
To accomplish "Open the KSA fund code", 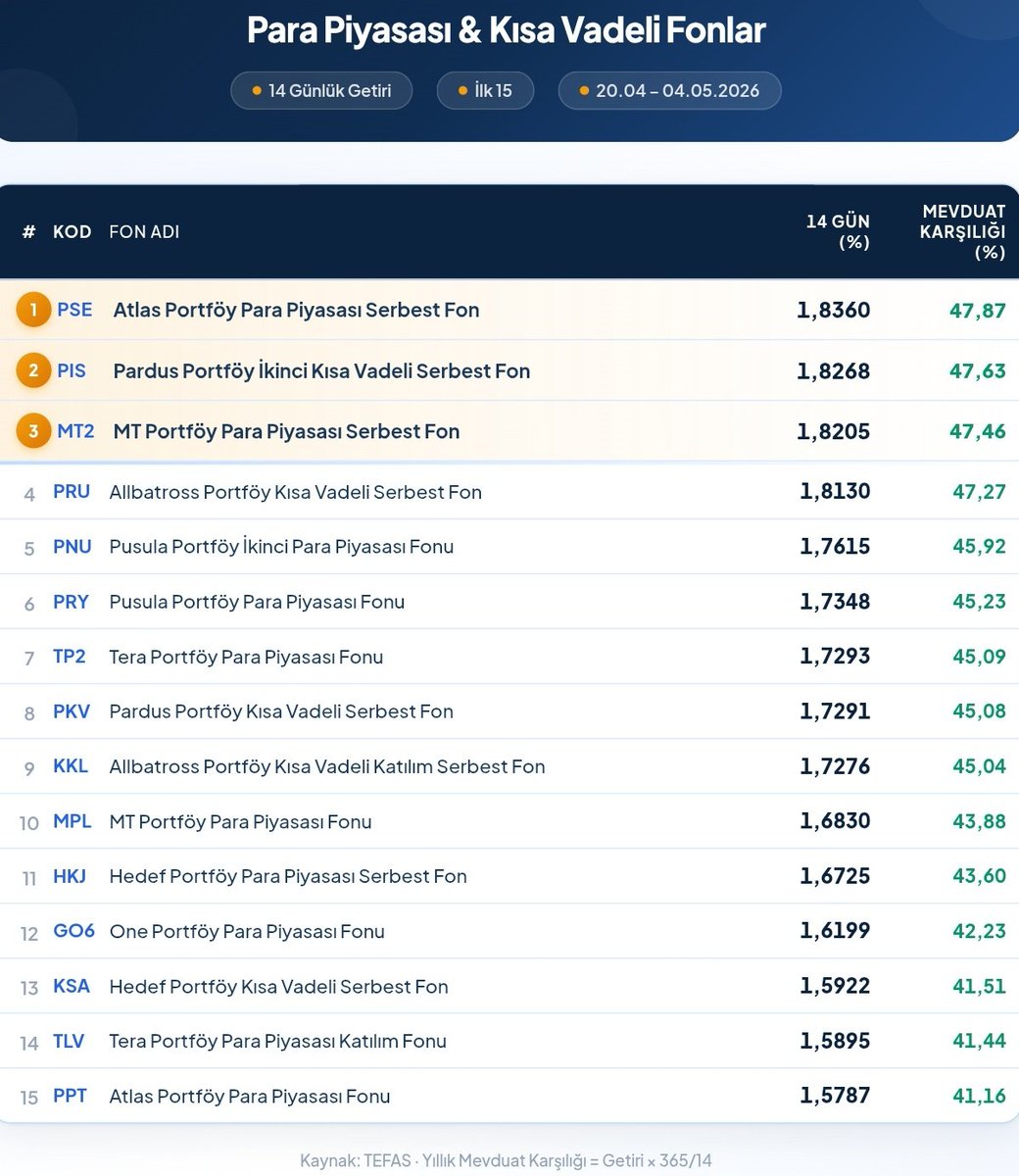I will point(72,986).
